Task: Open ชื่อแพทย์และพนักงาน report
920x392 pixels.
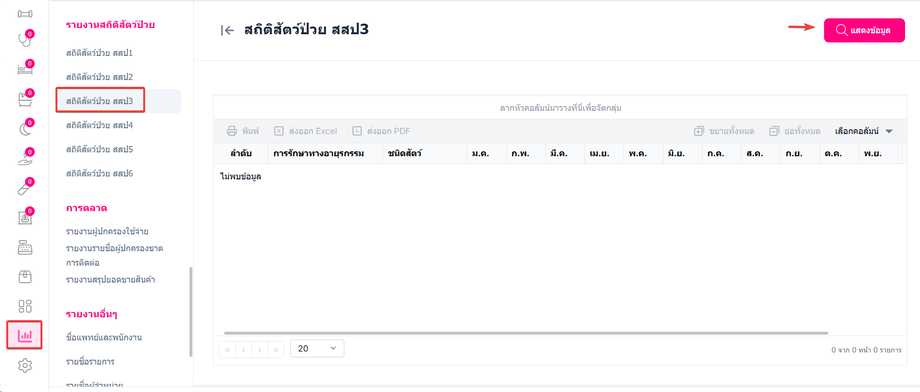Action: (x=104, y=337)
